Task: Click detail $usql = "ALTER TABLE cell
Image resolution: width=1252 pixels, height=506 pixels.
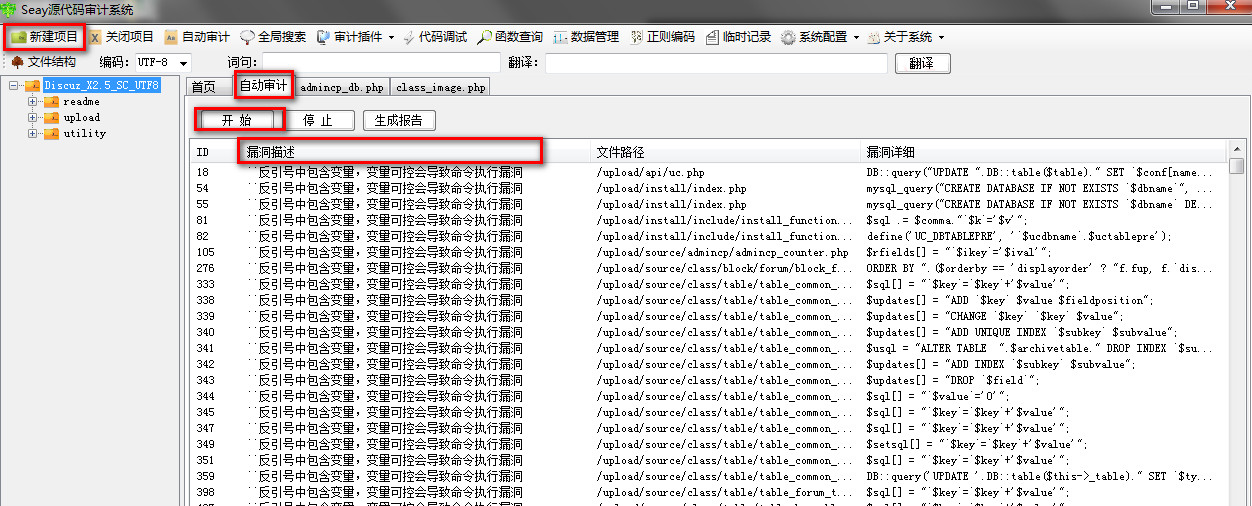Action: 1040,348
